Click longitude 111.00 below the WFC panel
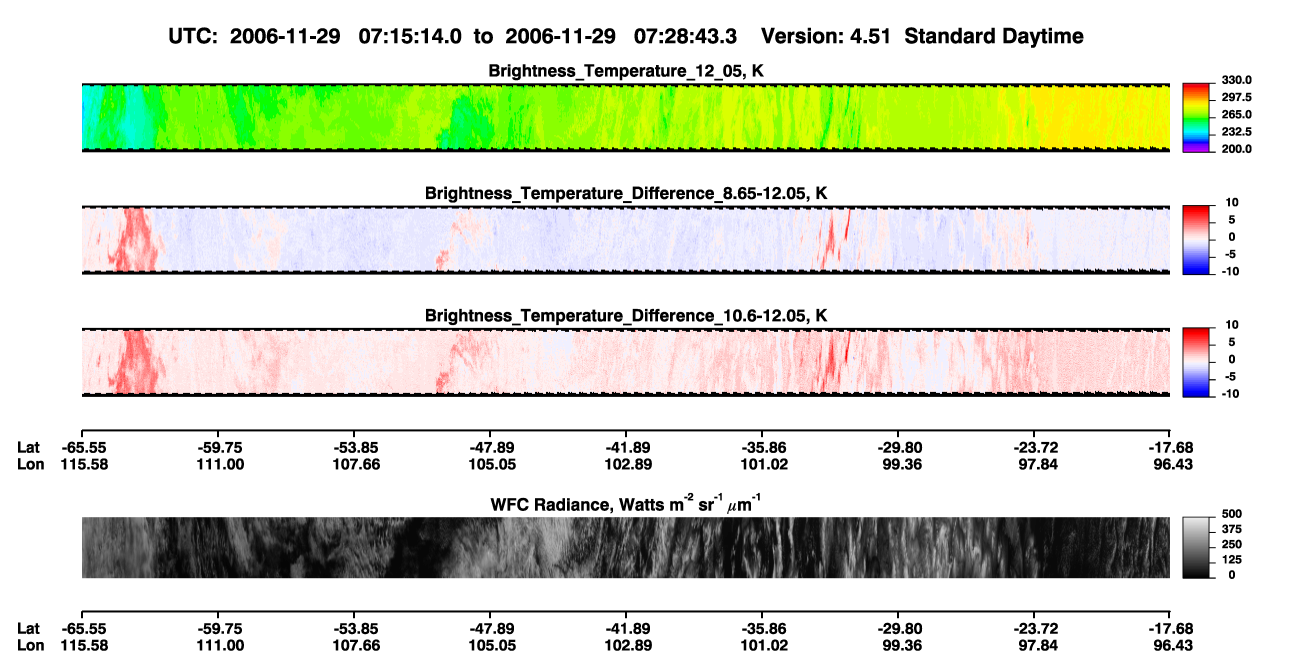This screenshot has width=1300, height=667. click(x=219, y=644)
